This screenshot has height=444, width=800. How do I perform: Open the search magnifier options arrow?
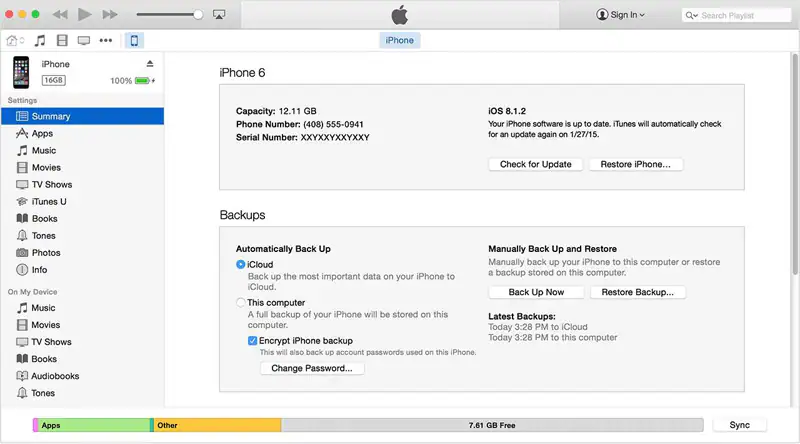click(691, 15)
